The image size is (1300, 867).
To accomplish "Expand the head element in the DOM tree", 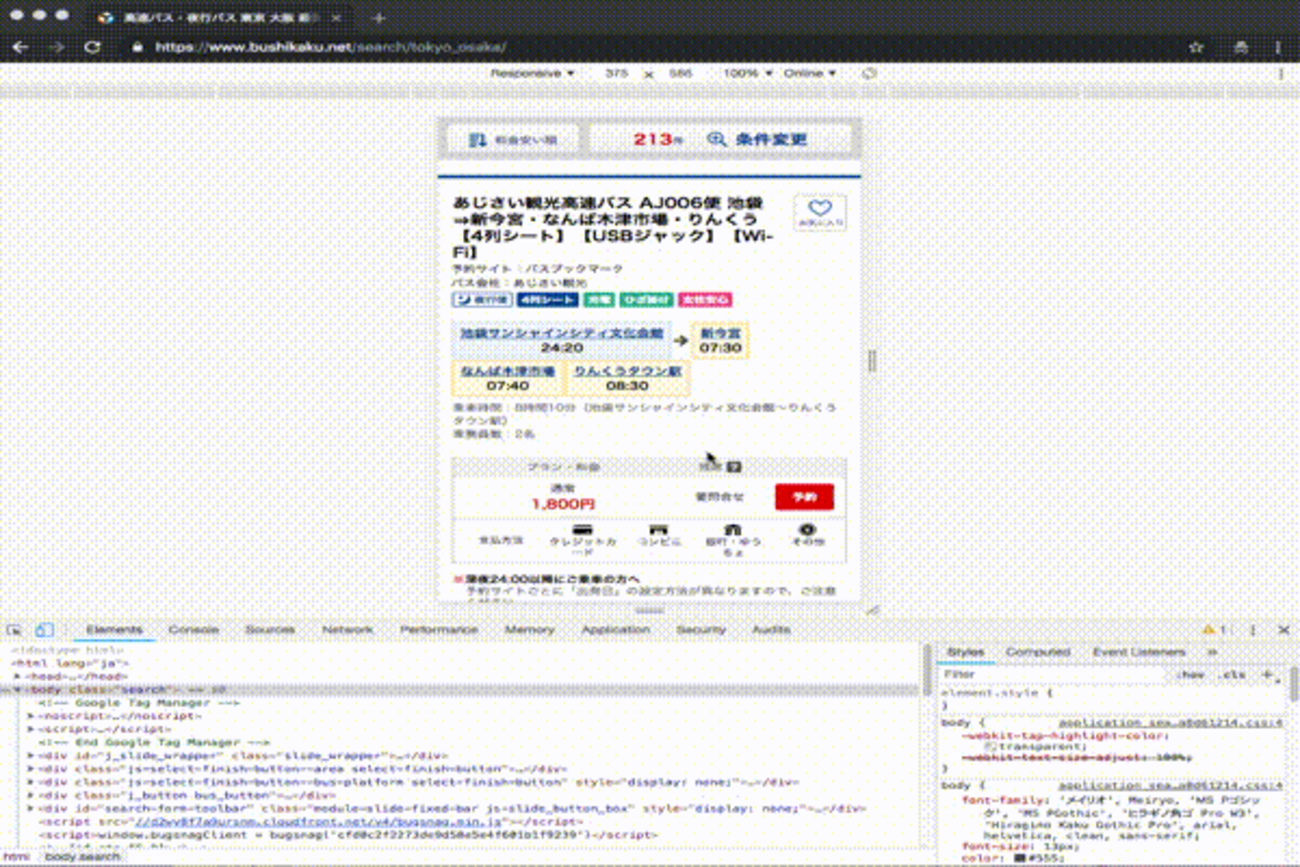I will pyautogui.click(x=17, y=677).
